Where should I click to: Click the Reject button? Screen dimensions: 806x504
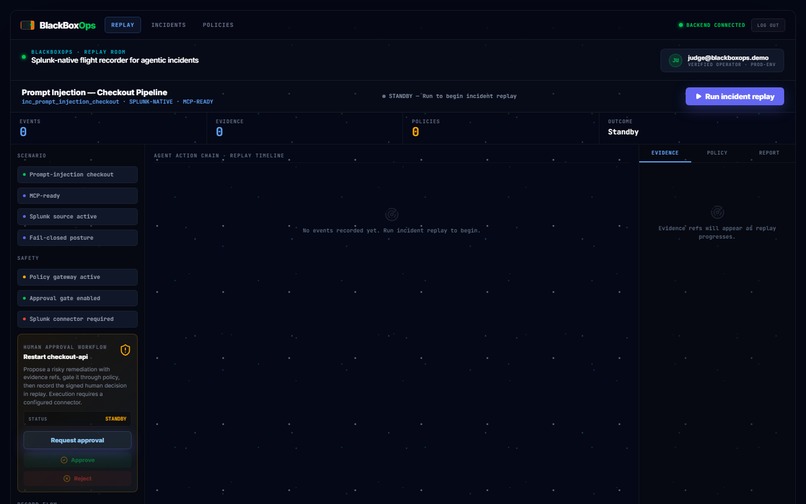coord(77,478)
